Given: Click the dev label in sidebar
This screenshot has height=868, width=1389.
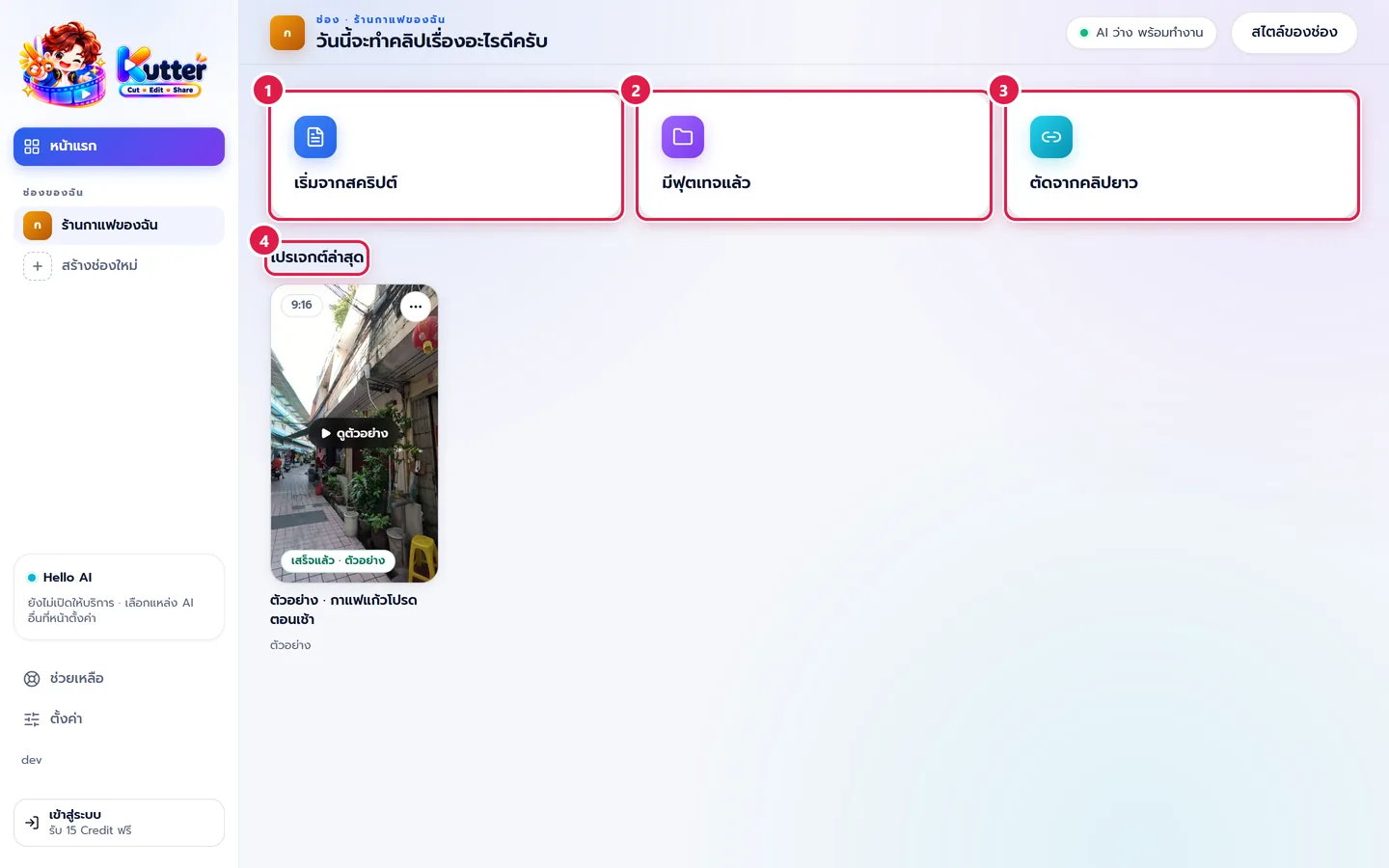Looking at the screenshot, I should click(x=32, y=760).
